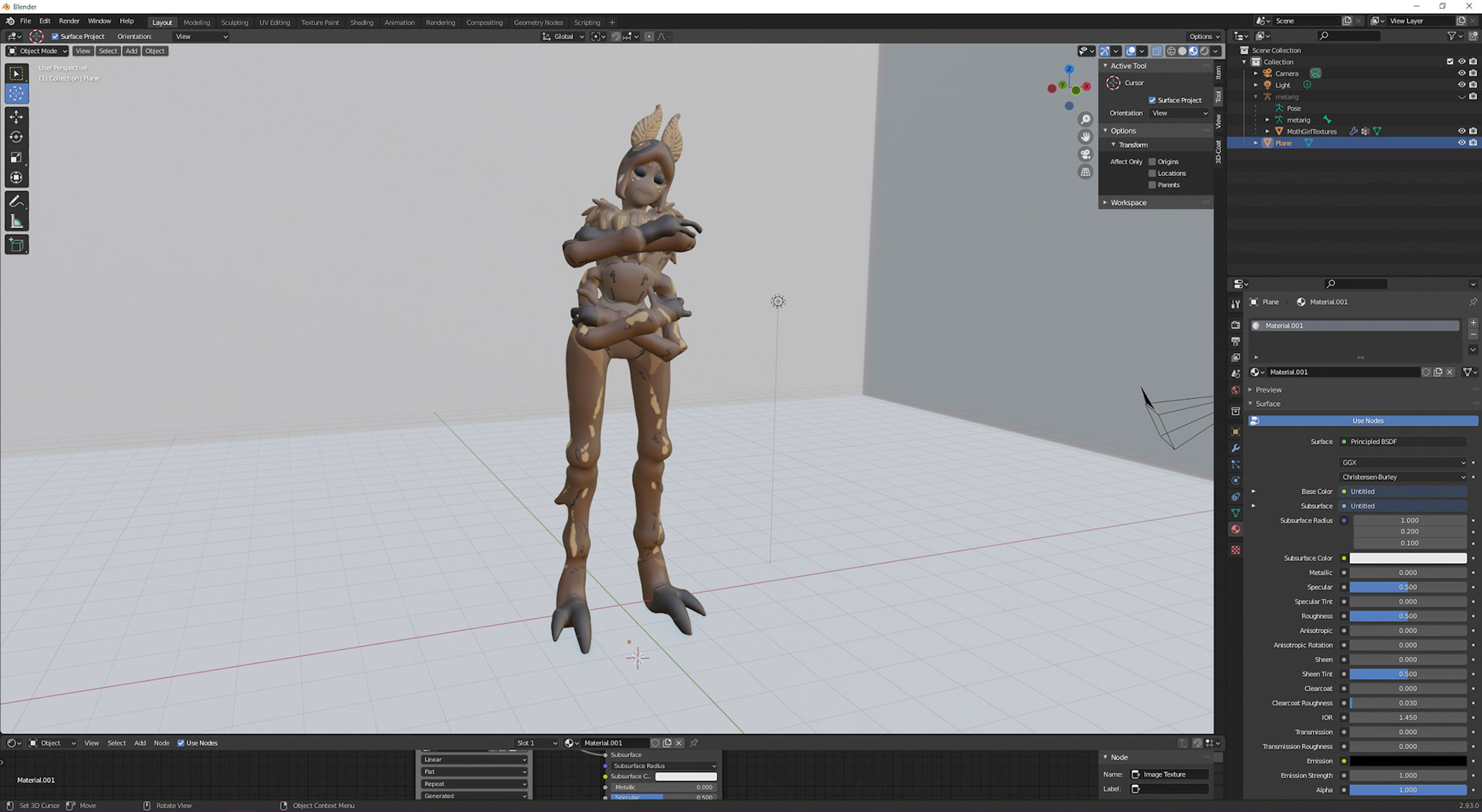Pick the Scale tool in left toolbar
Image resolution: width=1482 pixels, height=812 pixels.
click(16, 157)
